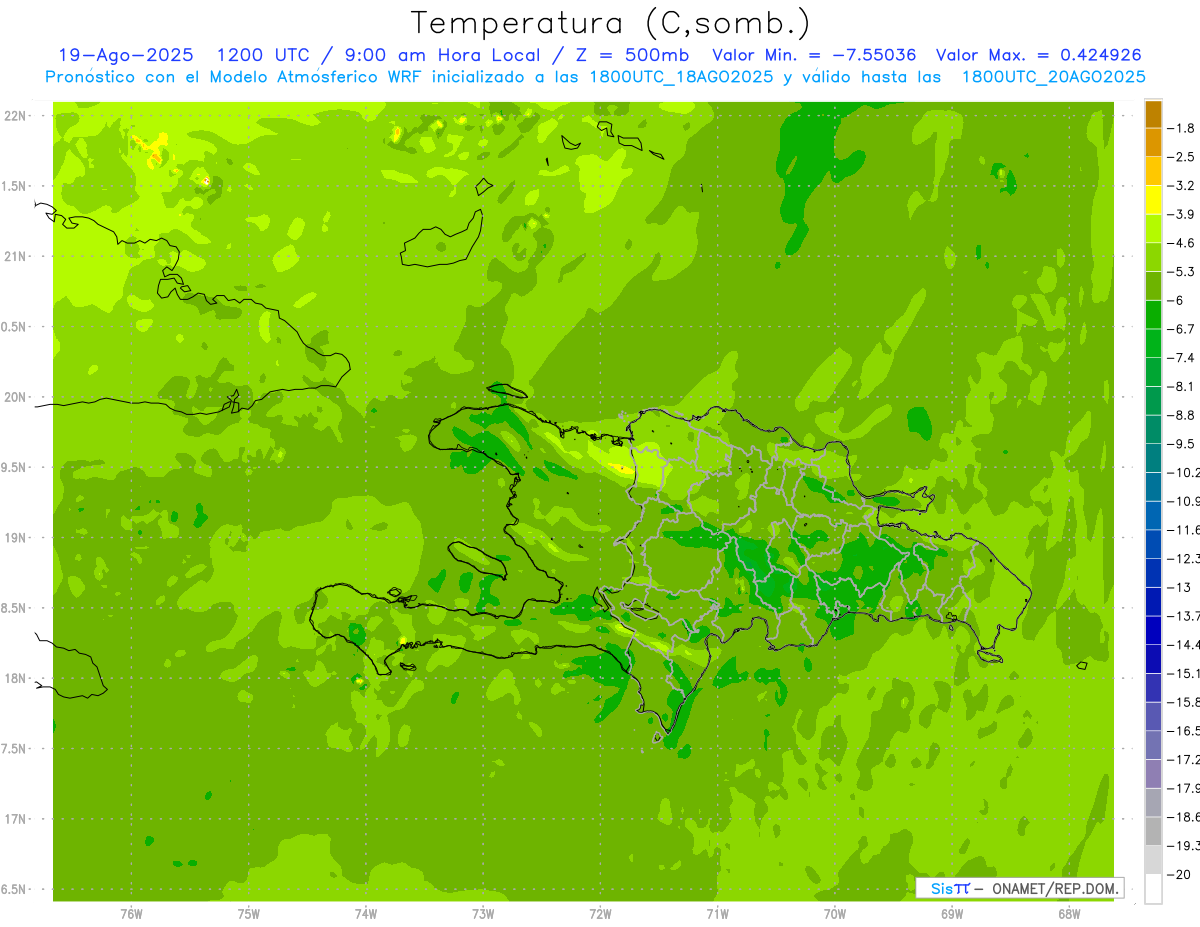Click the '-14.4' colorbar label
1200x927 pixels.
tap(1182, 645)
